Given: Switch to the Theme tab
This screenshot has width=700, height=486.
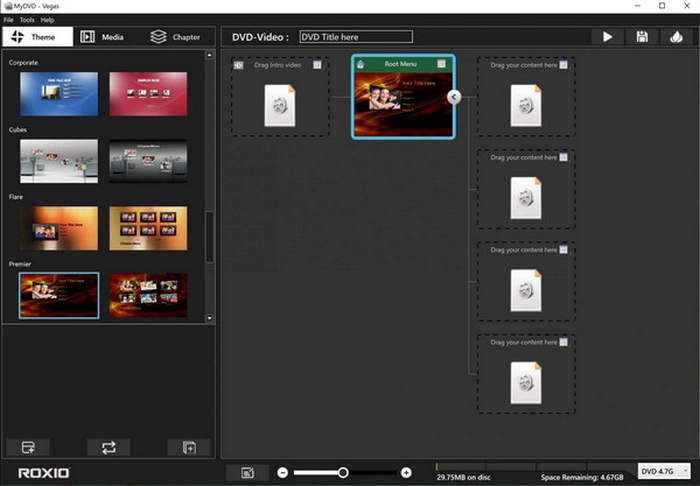Looking at the screenshot, I should click(38, 37).
